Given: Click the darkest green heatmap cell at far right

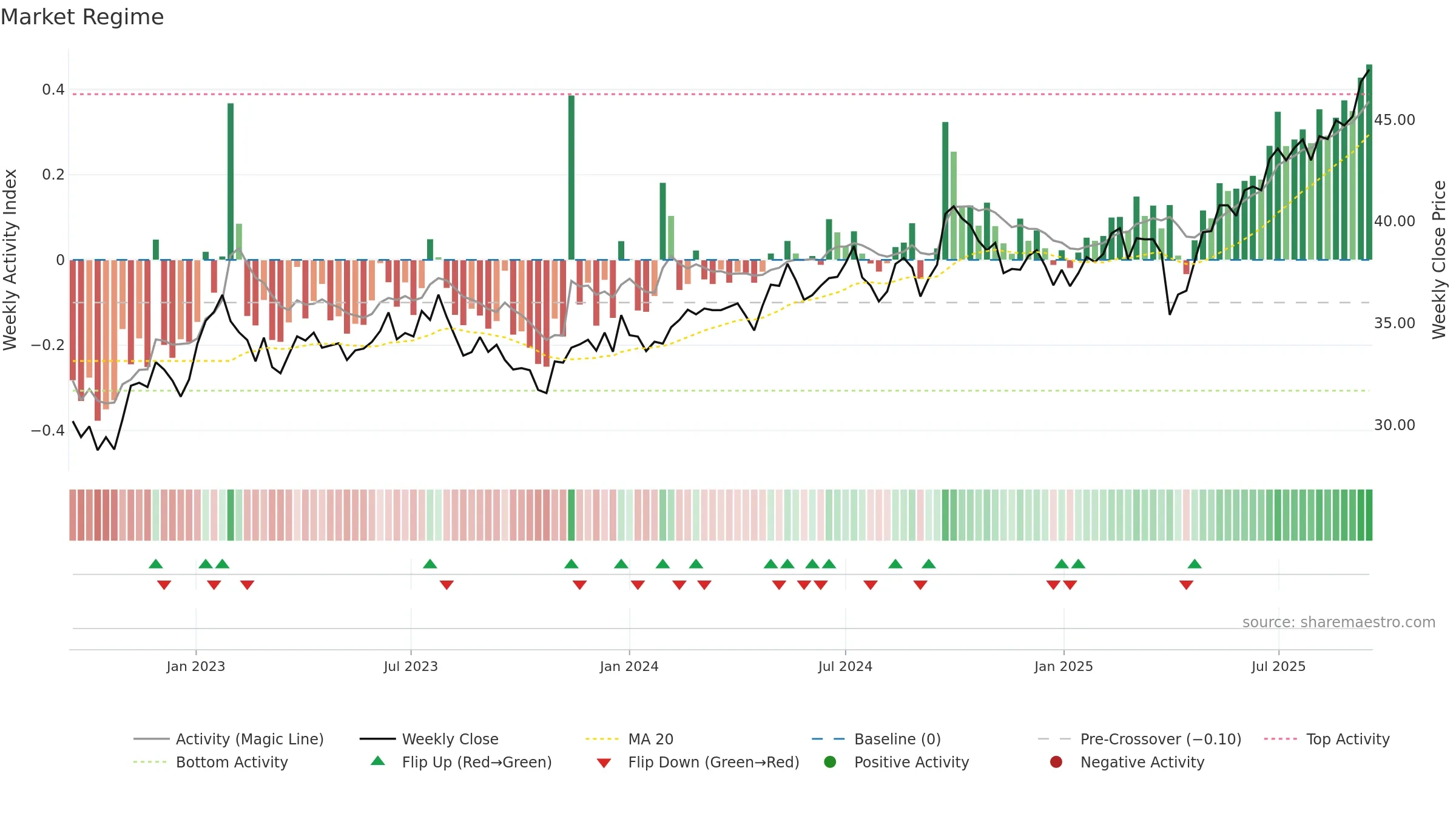Looking at the screenshot, I should point(1369,515).
